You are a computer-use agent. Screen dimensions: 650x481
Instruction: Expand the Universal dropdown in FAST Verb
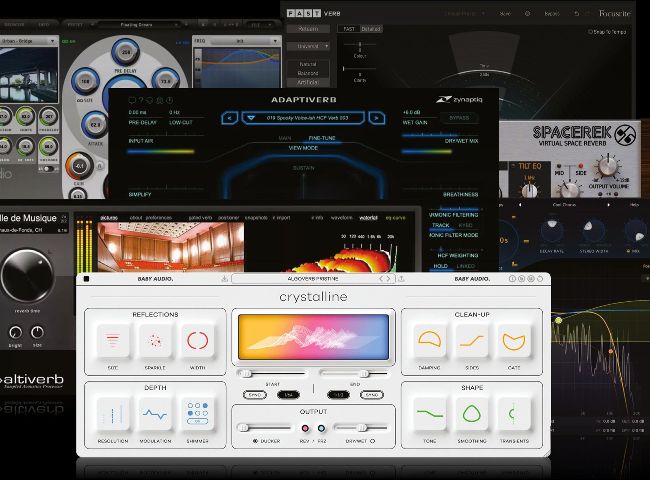tap(308, 46)
